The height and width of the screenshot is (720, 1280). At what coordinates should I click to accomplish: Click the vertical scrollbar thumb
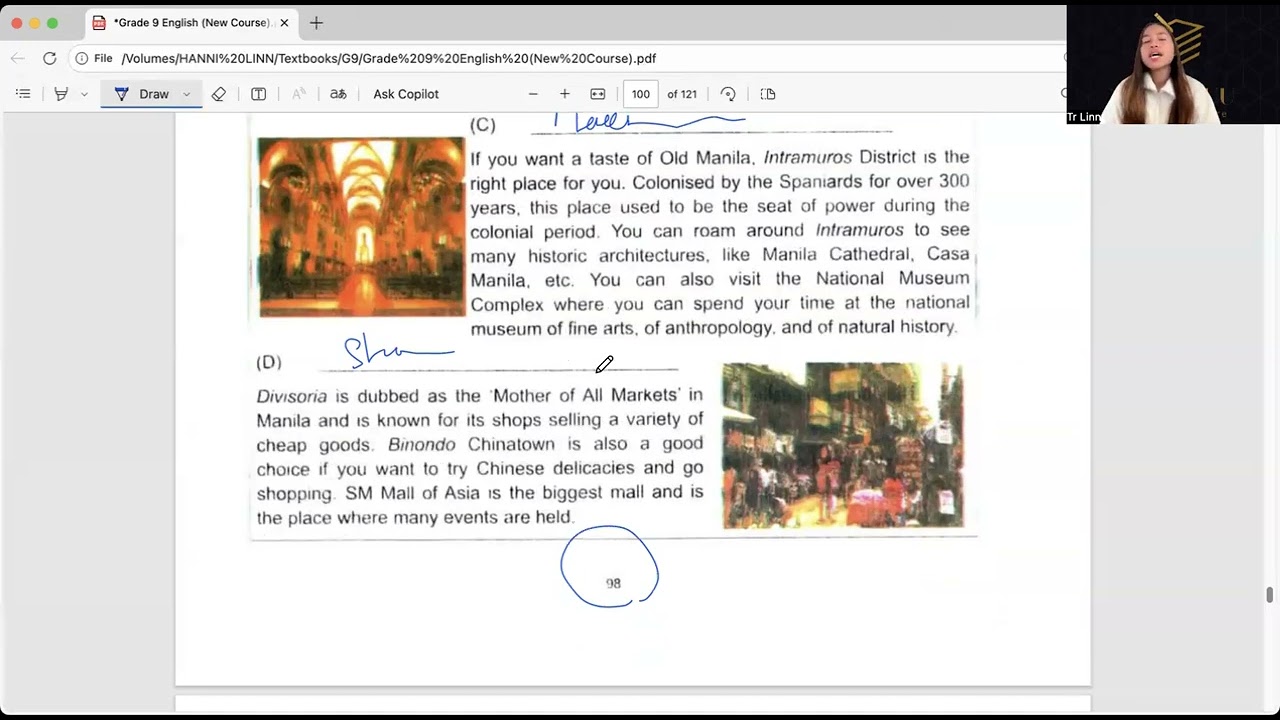[x=1270, y=595]
